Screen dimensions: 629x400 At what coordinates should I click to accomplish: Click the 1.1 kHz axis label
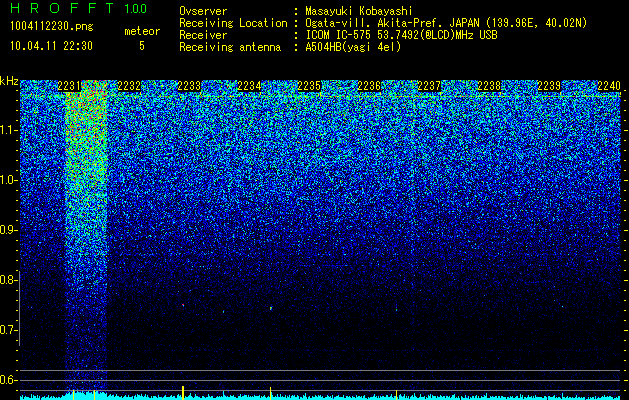(9, 130)
